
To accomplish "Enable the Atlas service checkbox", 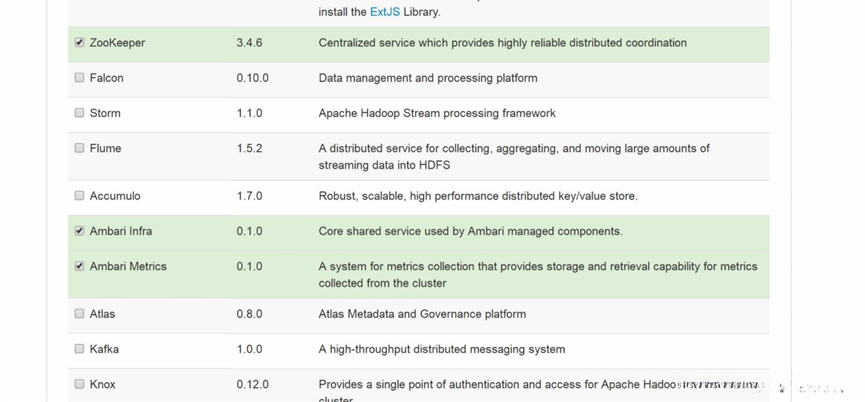I will [x=79, y=314].
